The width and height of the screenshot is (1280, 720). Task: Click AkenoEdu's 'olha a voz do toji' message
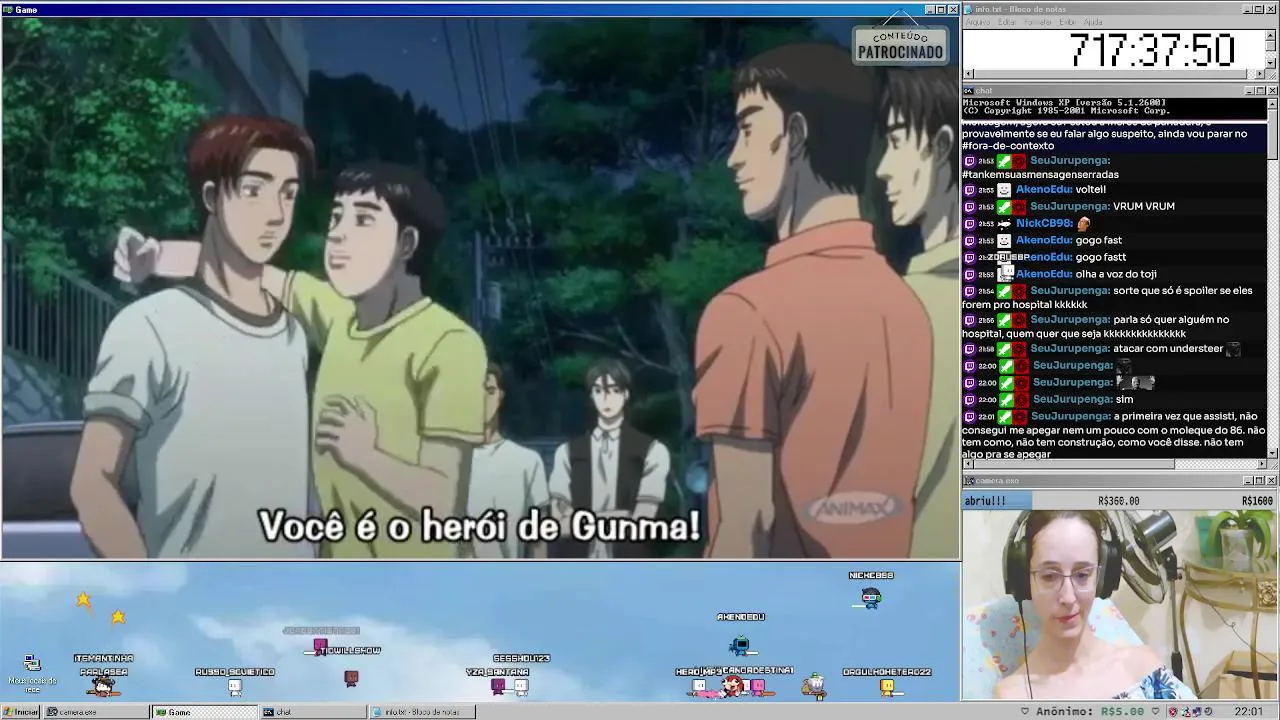1116,274
